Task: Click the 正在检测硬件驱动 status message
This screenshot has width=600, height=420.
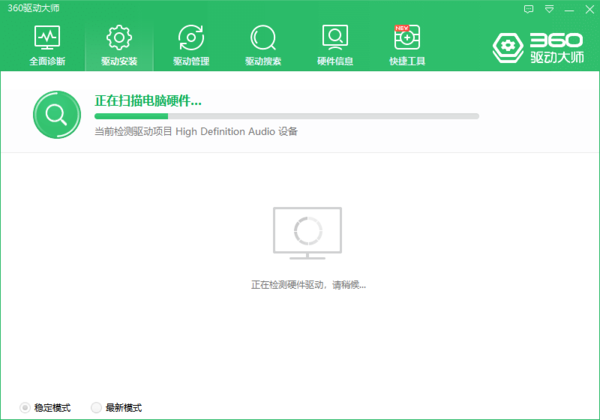Action: [x=308, y=285]
